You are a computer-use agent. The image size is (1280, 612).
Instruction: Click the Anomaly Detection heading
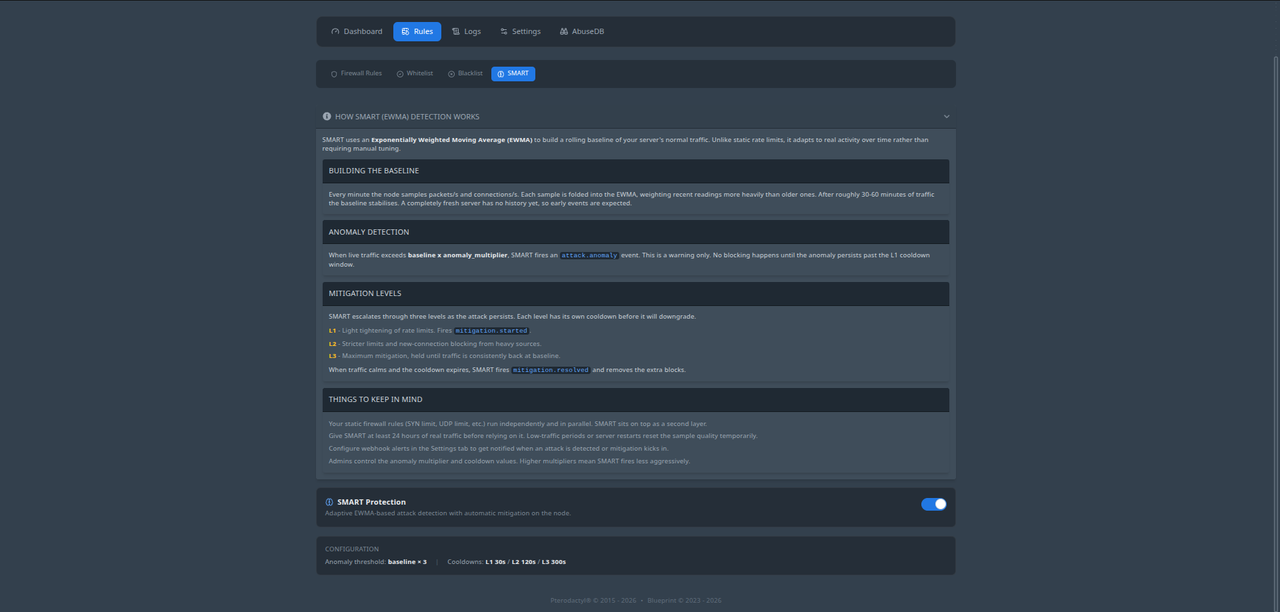[x=369, y=232]
